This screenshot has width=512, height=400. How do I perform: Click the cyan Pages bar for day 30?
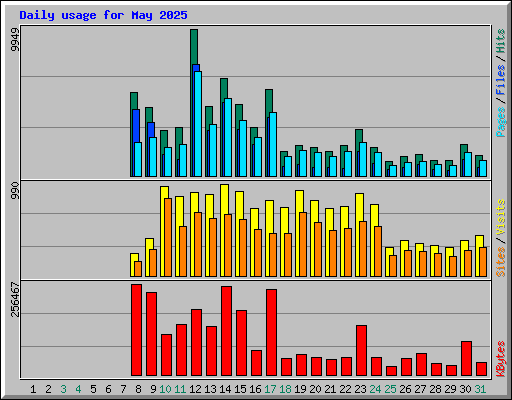pos(468,164)
